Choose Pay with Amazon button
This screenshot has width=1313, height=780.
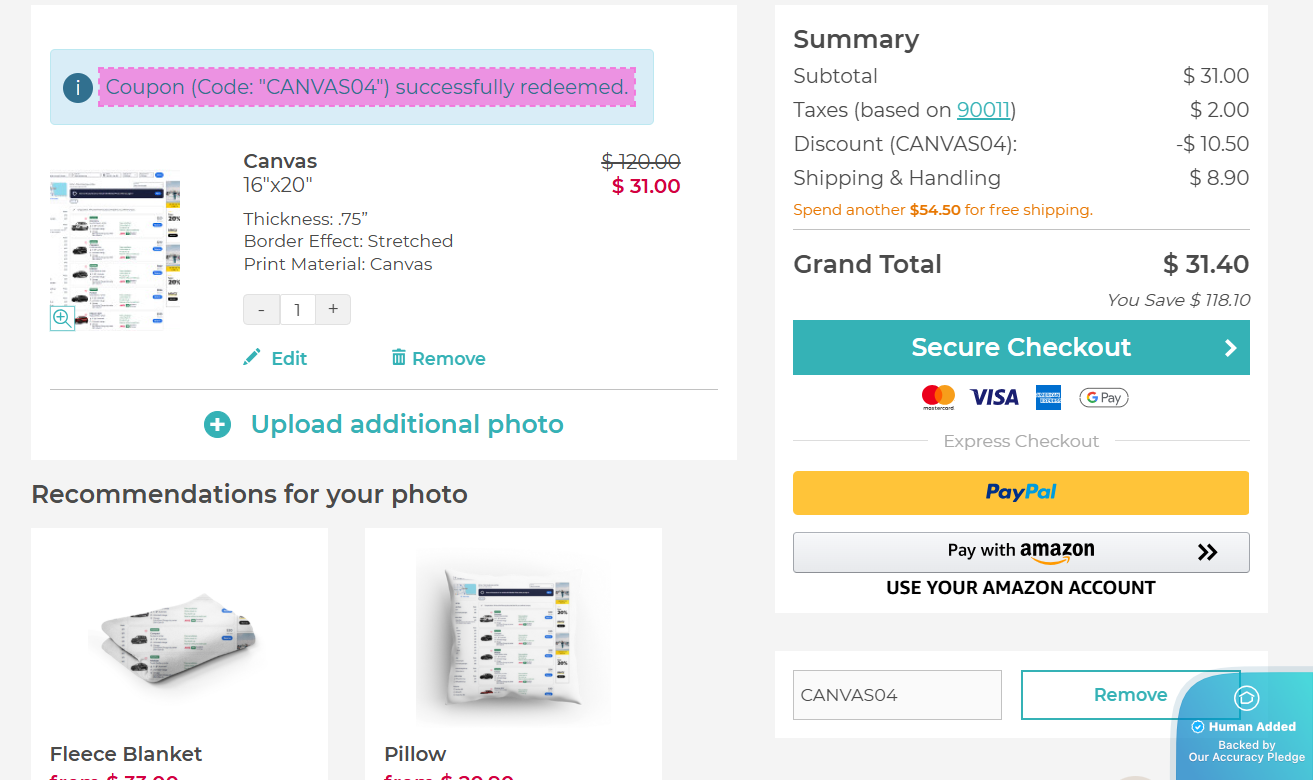point(1021,552)
